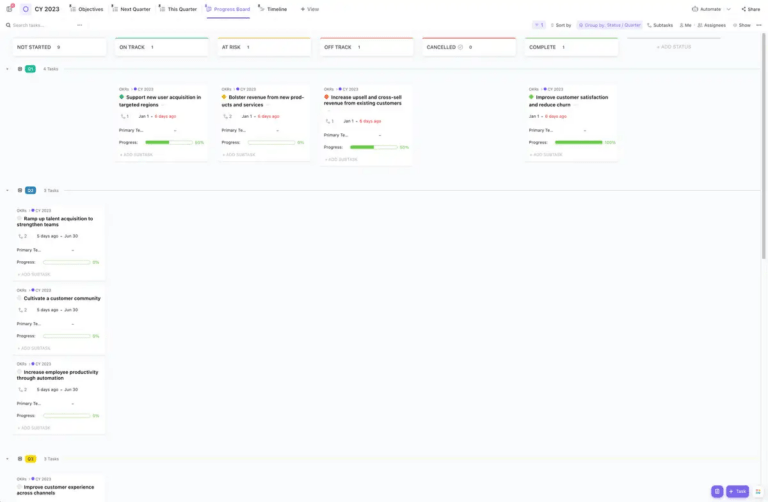Select the Progress Board tab
The image size is (768, 502).
(x=228, y=9)
